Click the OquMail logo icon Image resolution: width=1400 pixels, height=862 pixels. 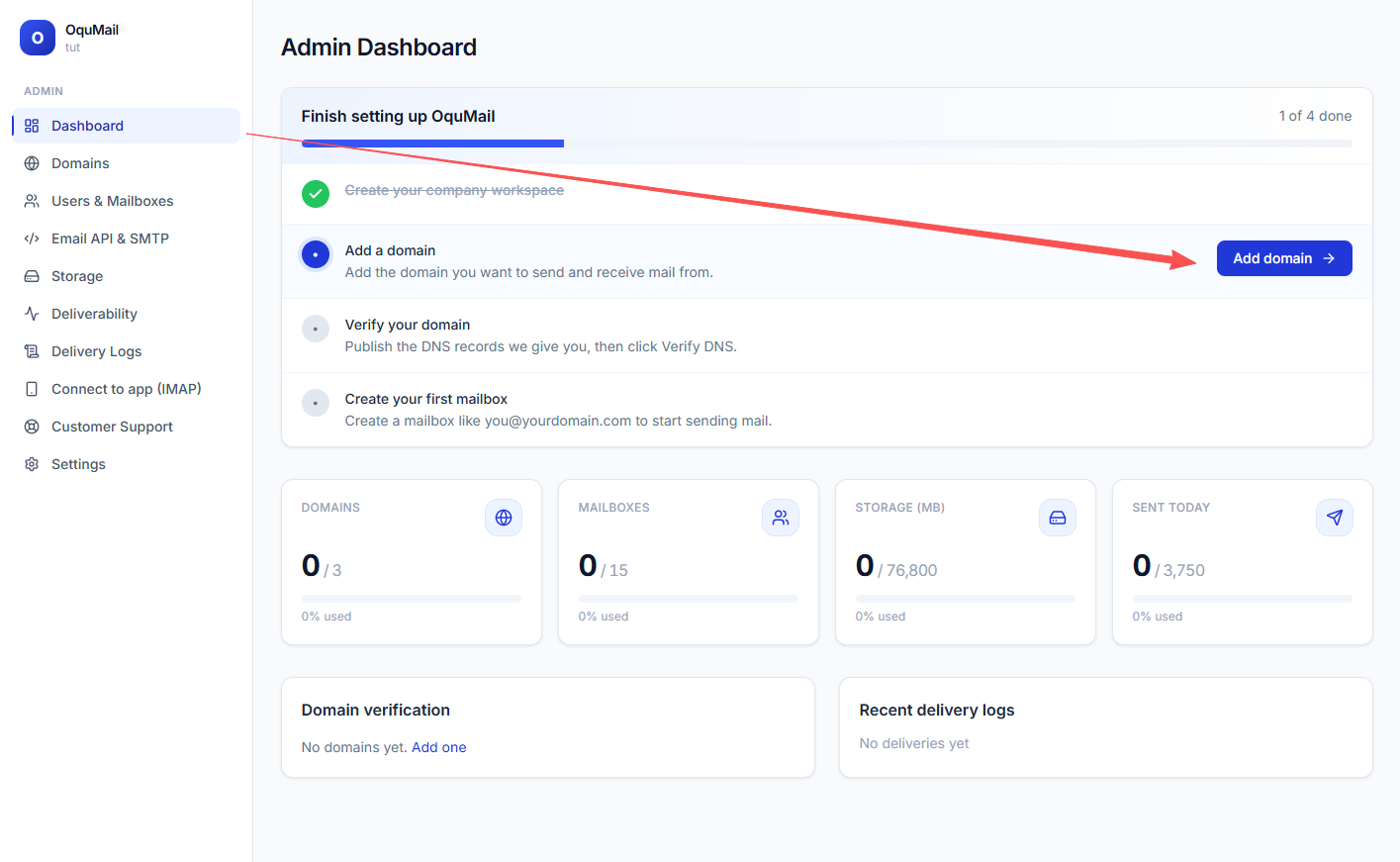(38, 38)
